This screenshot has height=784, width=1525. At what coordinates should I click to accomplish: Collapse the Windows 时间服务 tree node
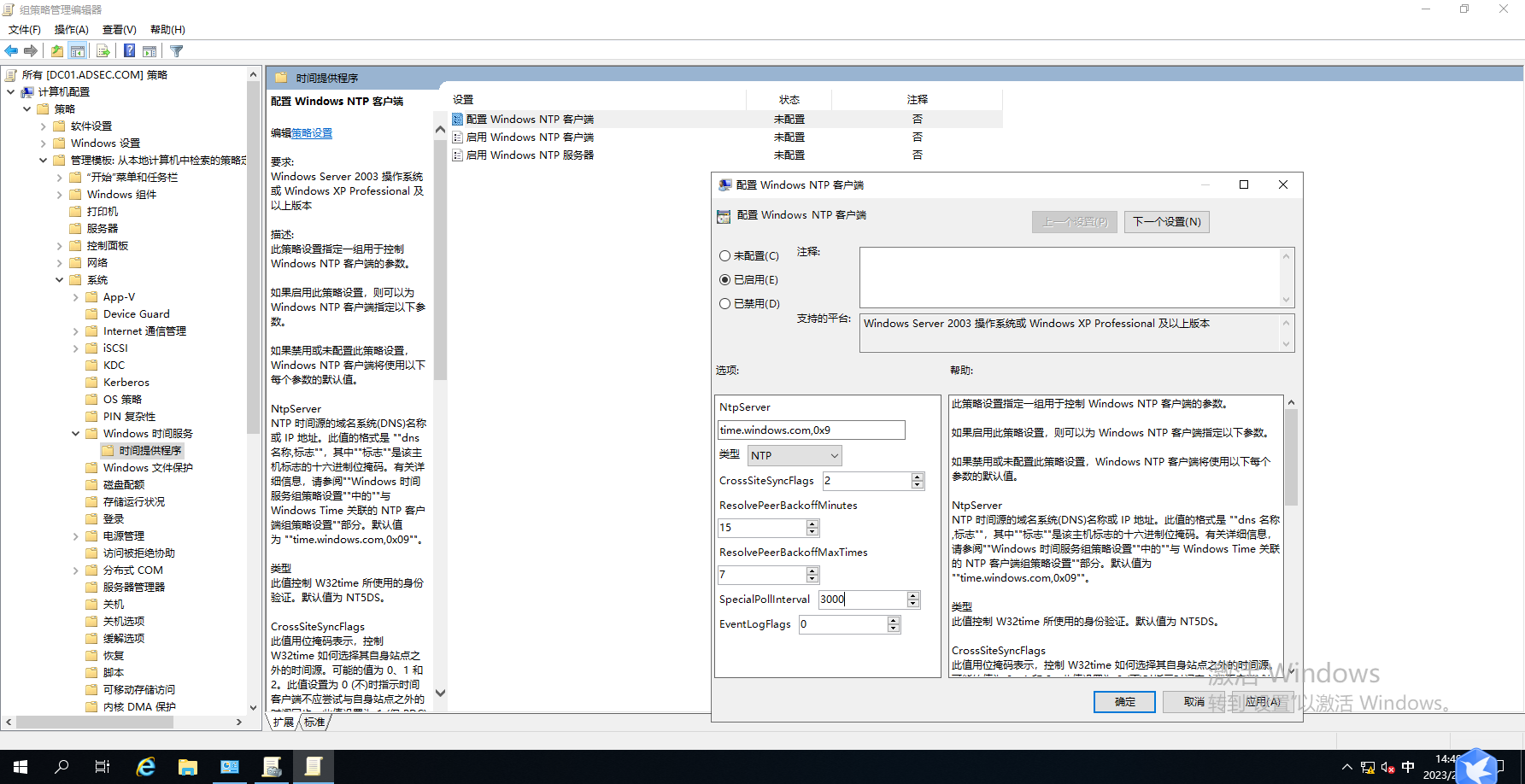[76, 434]
